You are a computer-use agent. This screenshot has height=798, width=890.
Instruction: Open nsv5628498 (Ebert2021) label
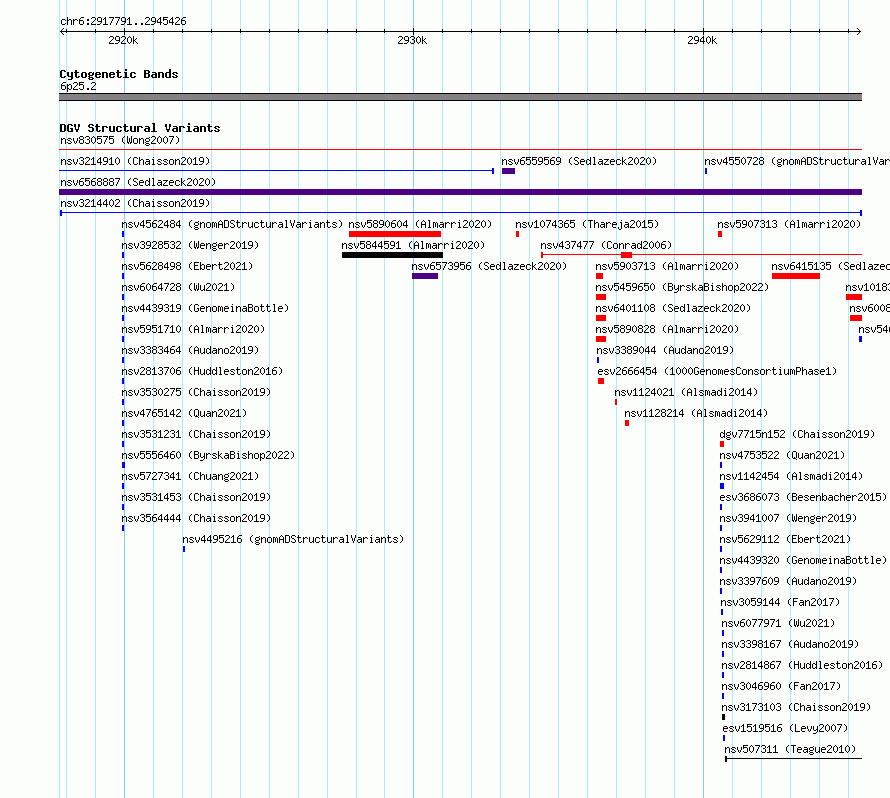coord(187,266)
